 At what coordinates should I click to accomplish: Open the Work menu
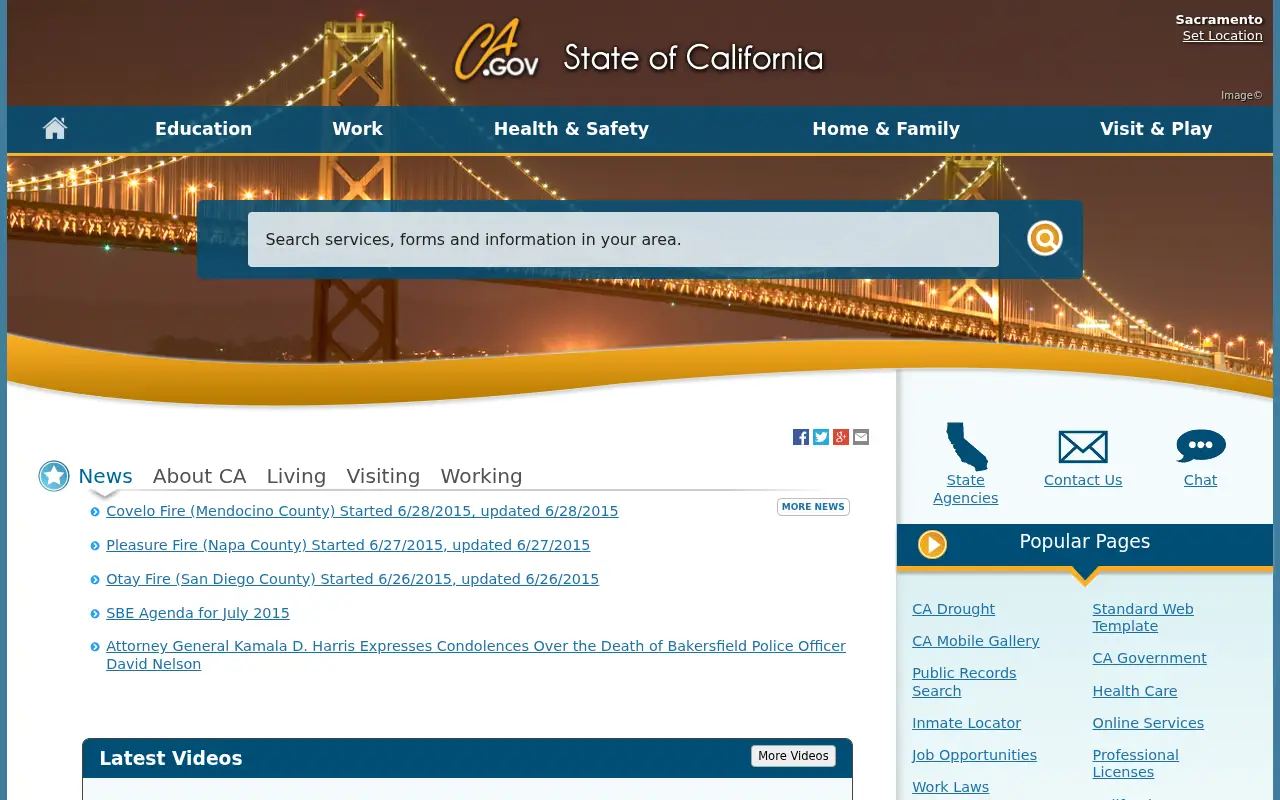tap(358, 129)
